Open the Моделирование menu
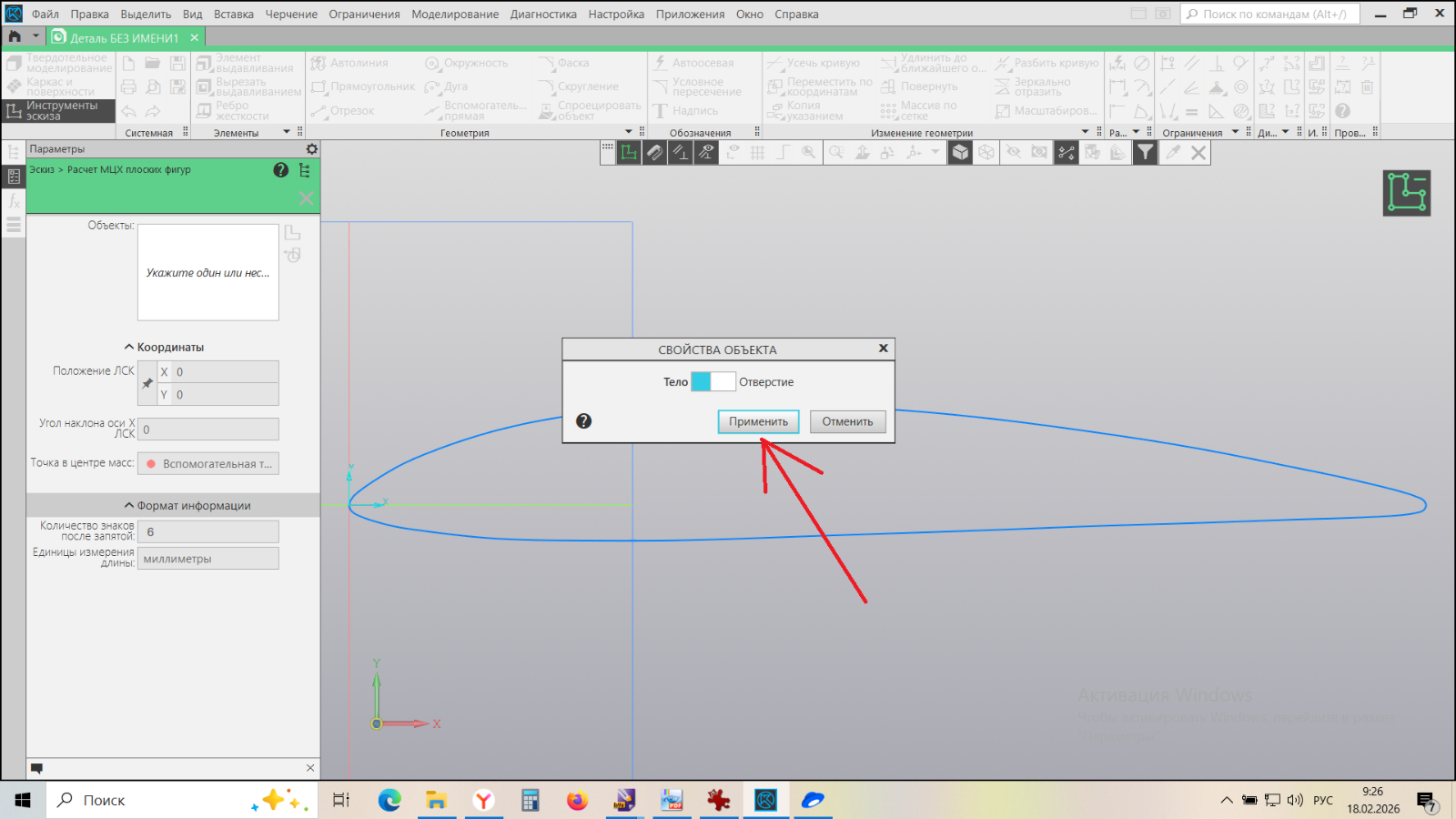 (455, 15)
